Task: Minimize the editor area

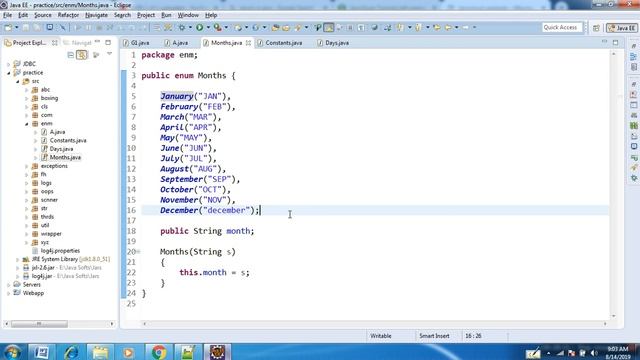Action: coord(604,42)
